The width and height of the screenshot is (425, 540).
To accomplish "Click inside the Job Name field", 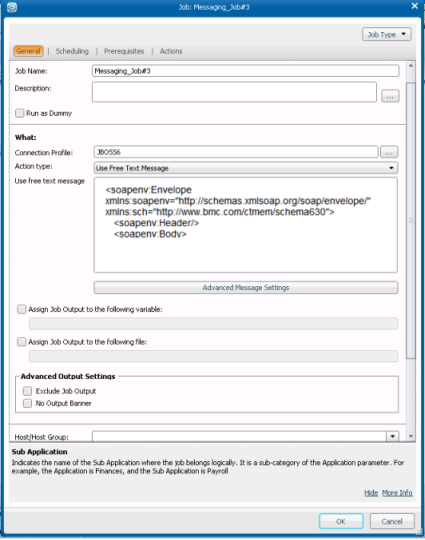I will tap(246, 71).
